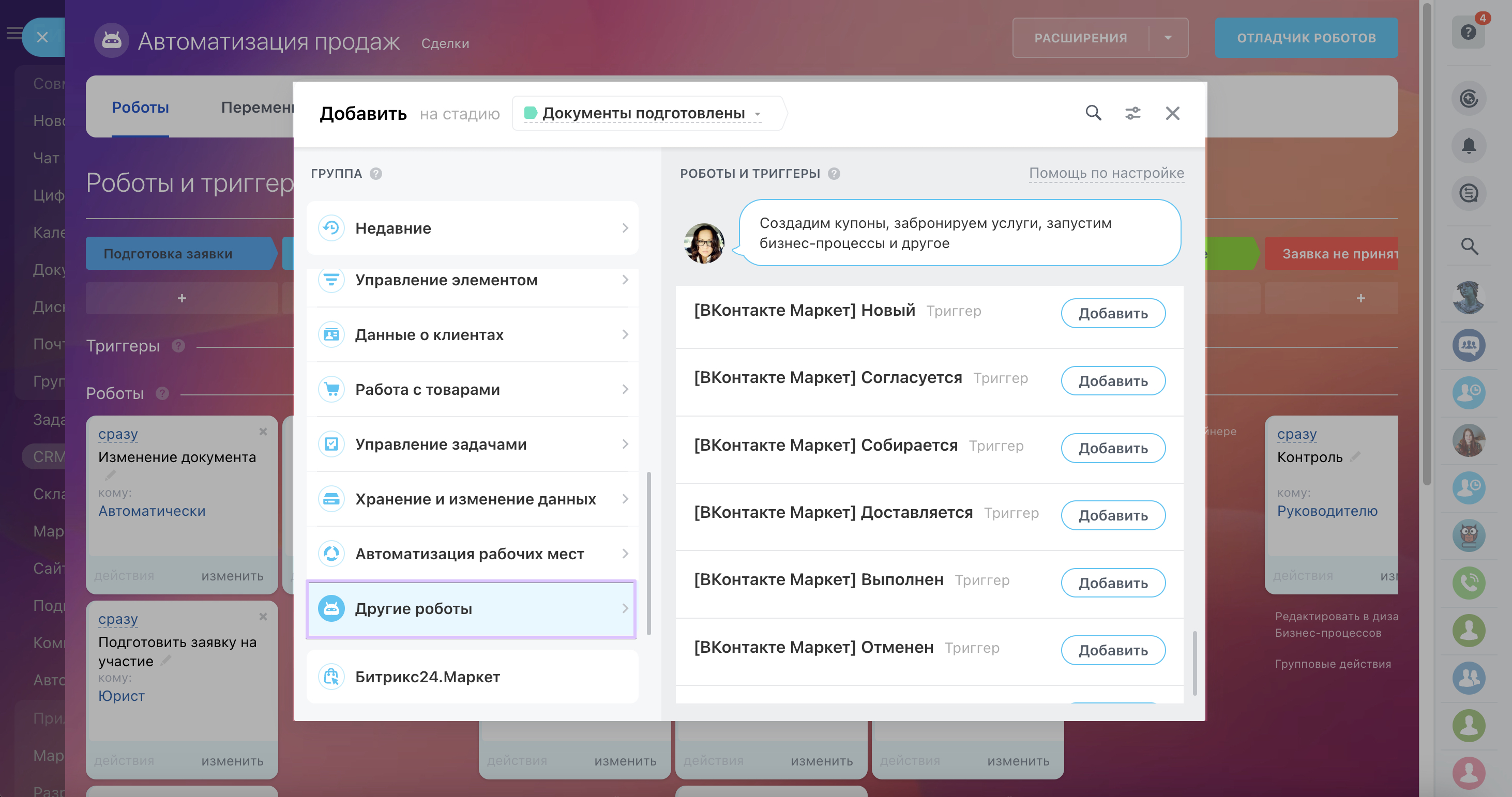Add [ВКонтакте Маркет] Новый trigger
1512x797 pixels.
[x=1112, y=313]
